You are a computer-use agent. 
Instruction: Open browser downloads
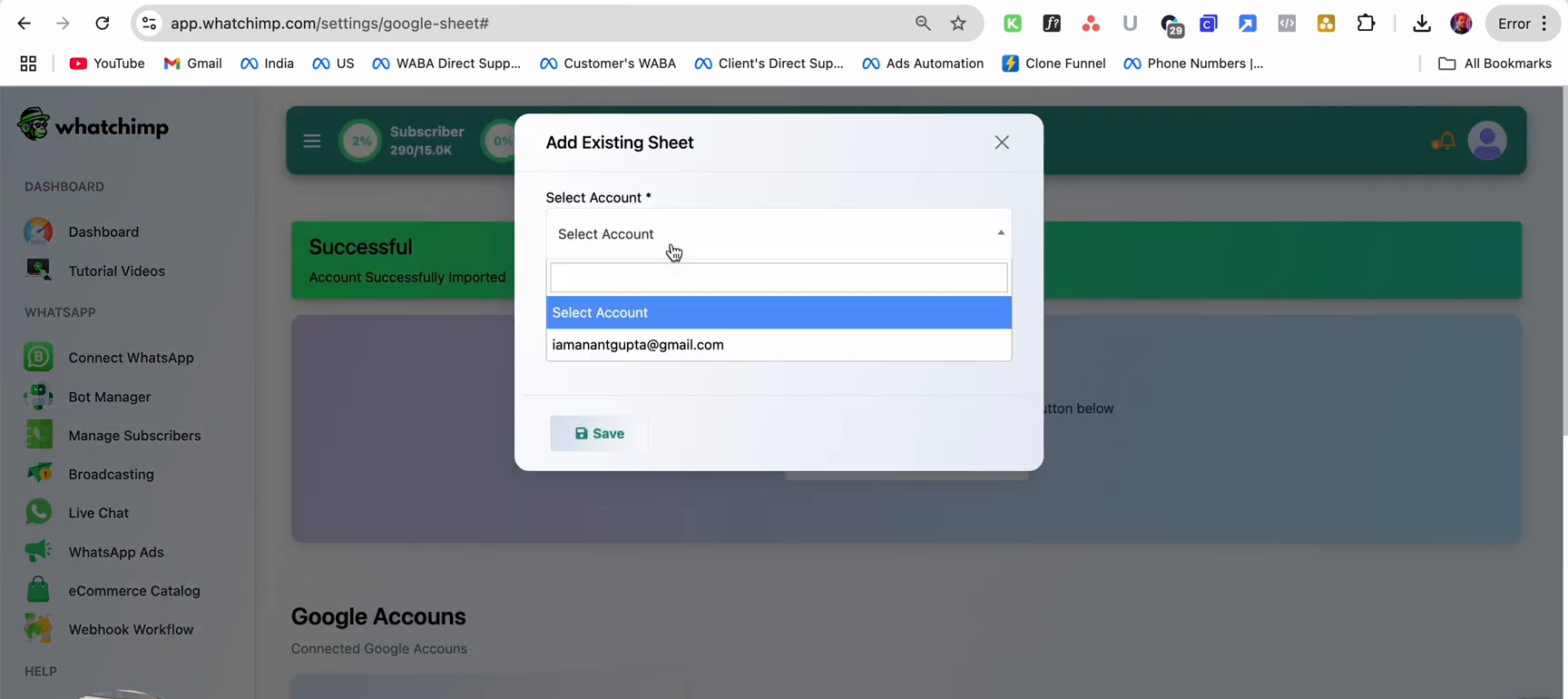coord(1422,24)
